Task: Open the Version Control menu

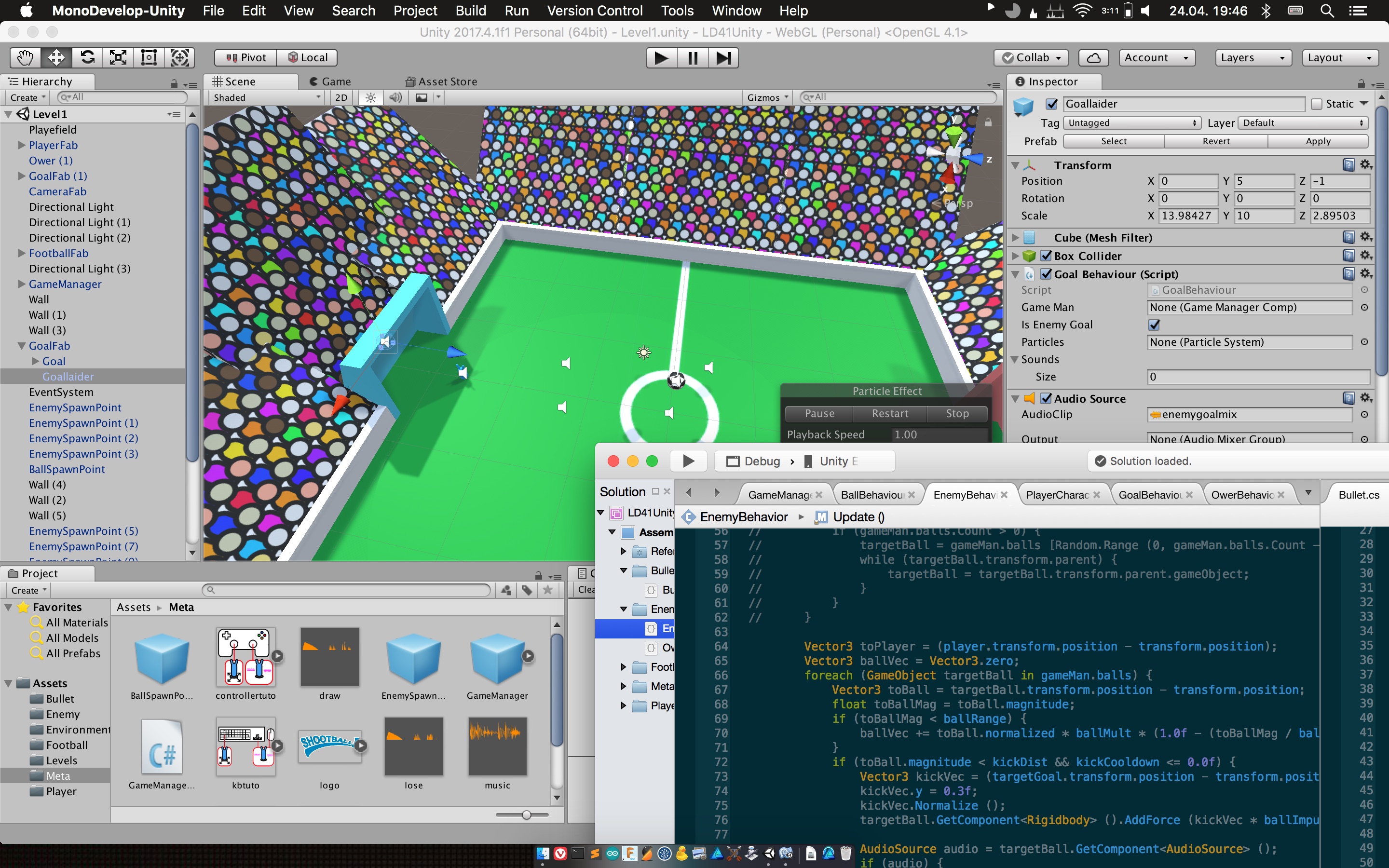Action: 594,10
